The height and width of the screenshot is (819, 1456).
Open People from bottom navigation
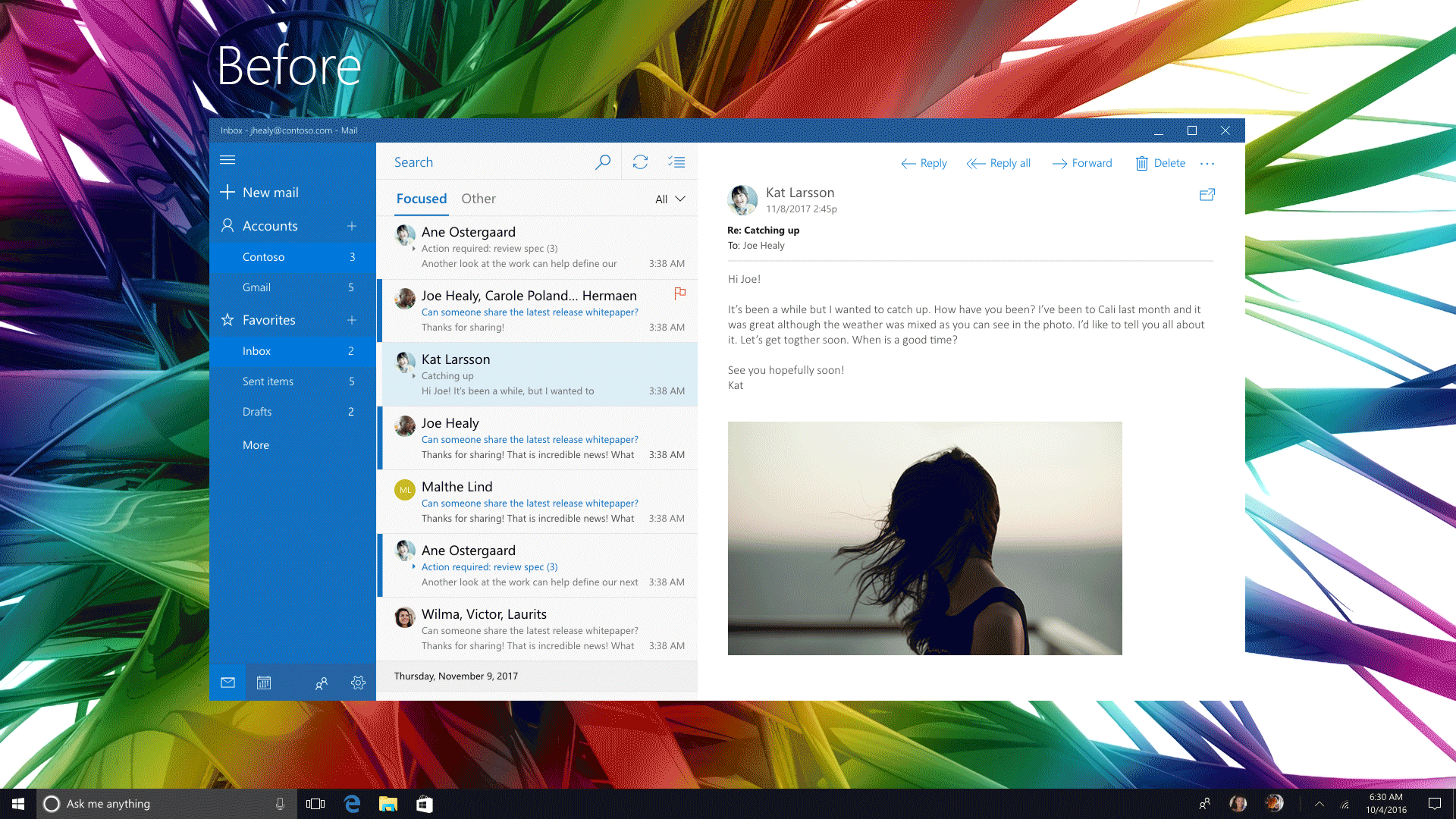[x=322, y=683]
